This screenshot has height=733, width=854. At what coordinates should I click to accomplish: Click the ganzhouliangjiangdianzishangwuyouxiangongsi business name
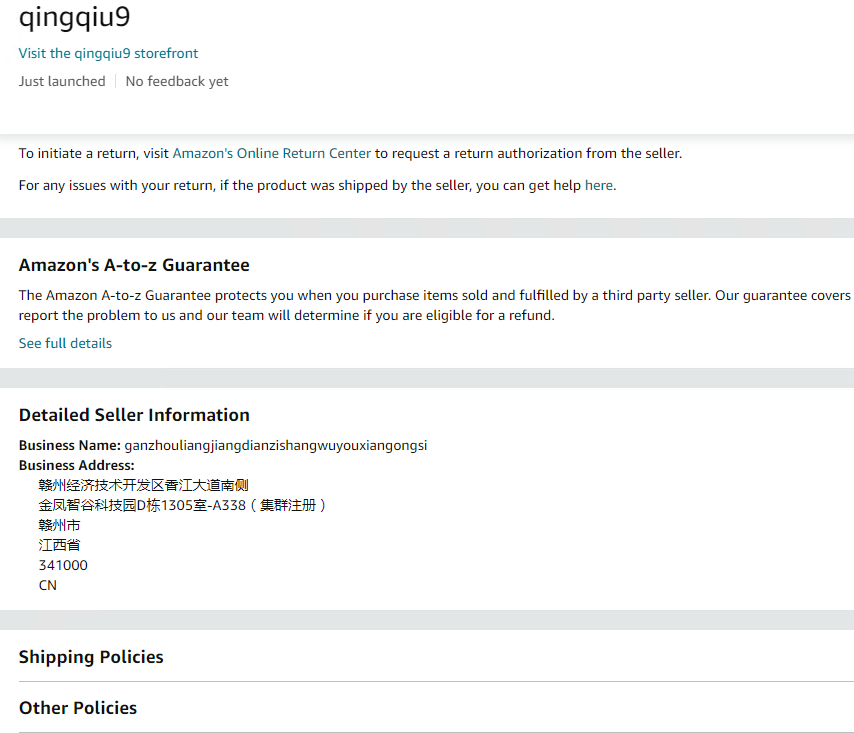pyautogui.click(x=275, y=445)
